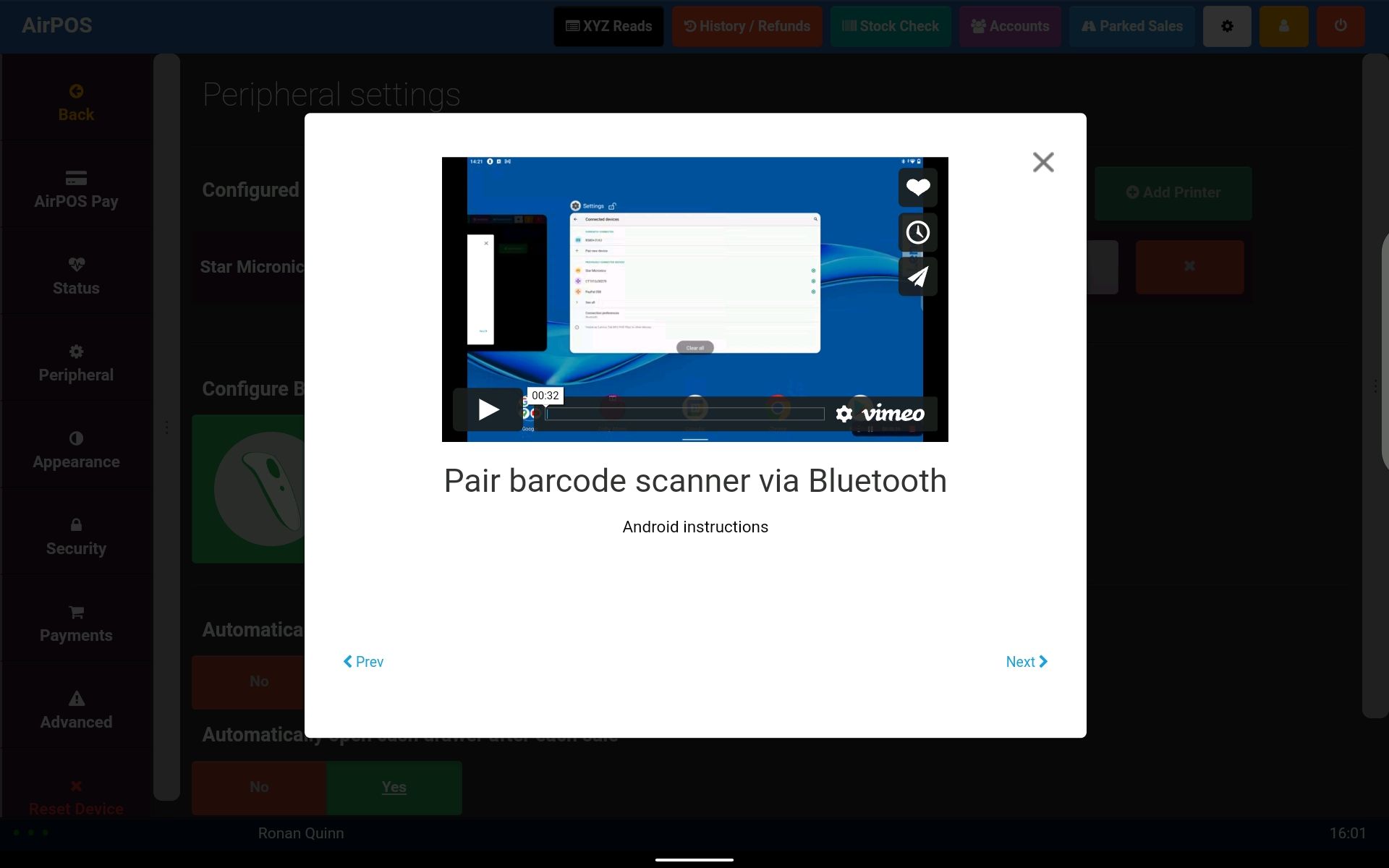Open Vimeo player settings gear
Viewport: 1389px width, 868px height.
click(x=844, y=414)
